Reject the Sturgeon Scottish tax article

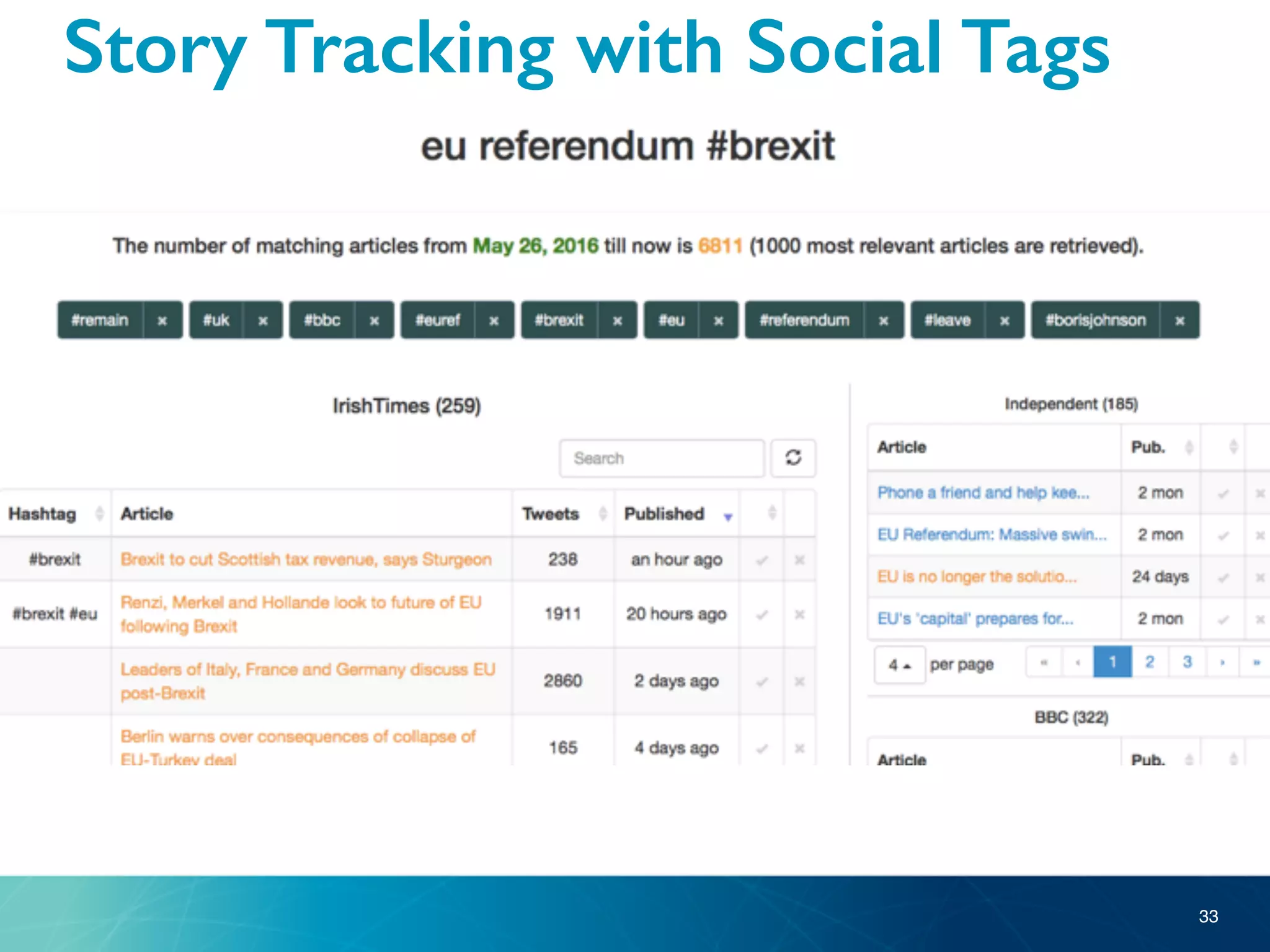tap(799, 560)
